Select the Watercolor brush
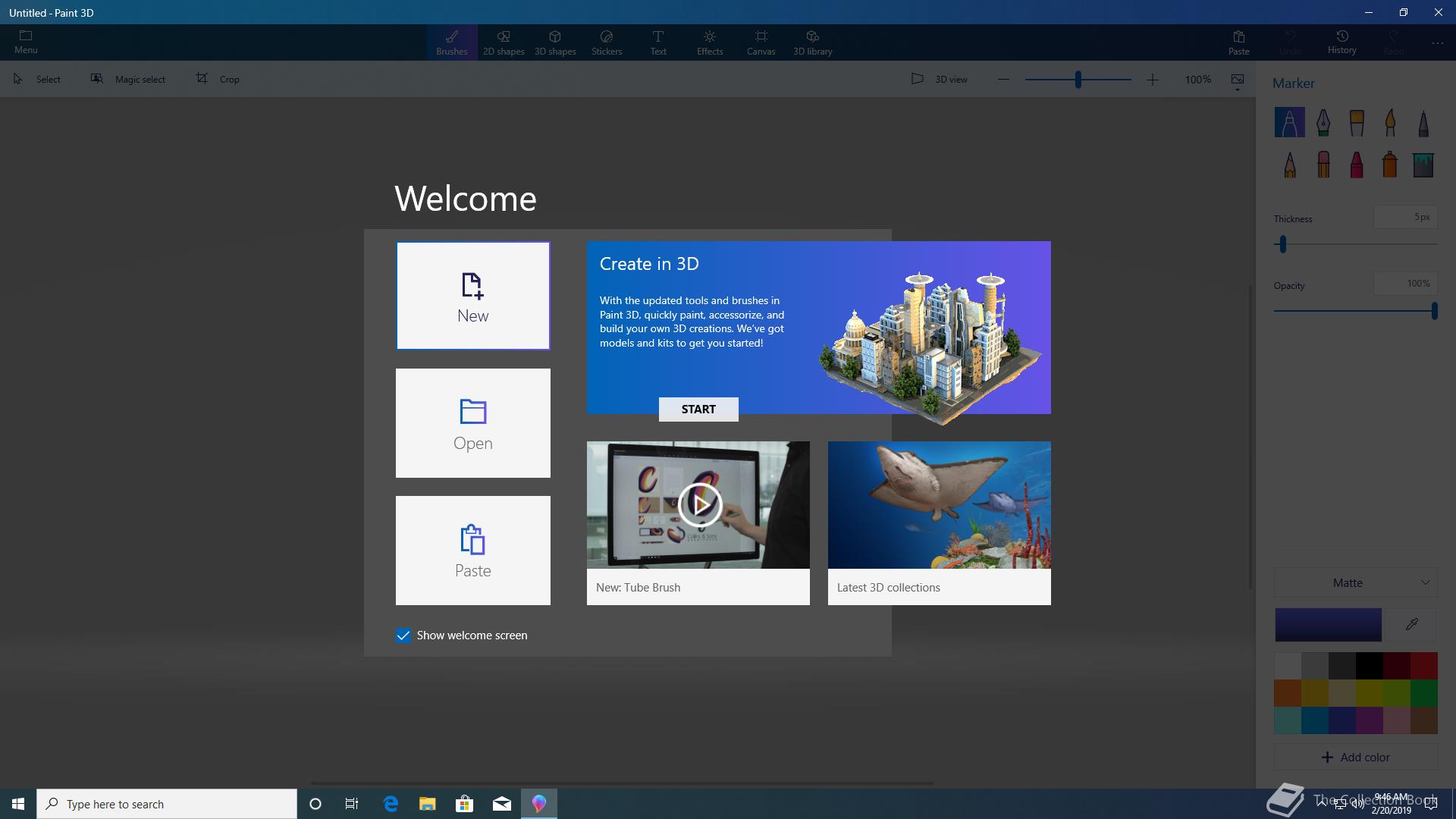 1390,122
